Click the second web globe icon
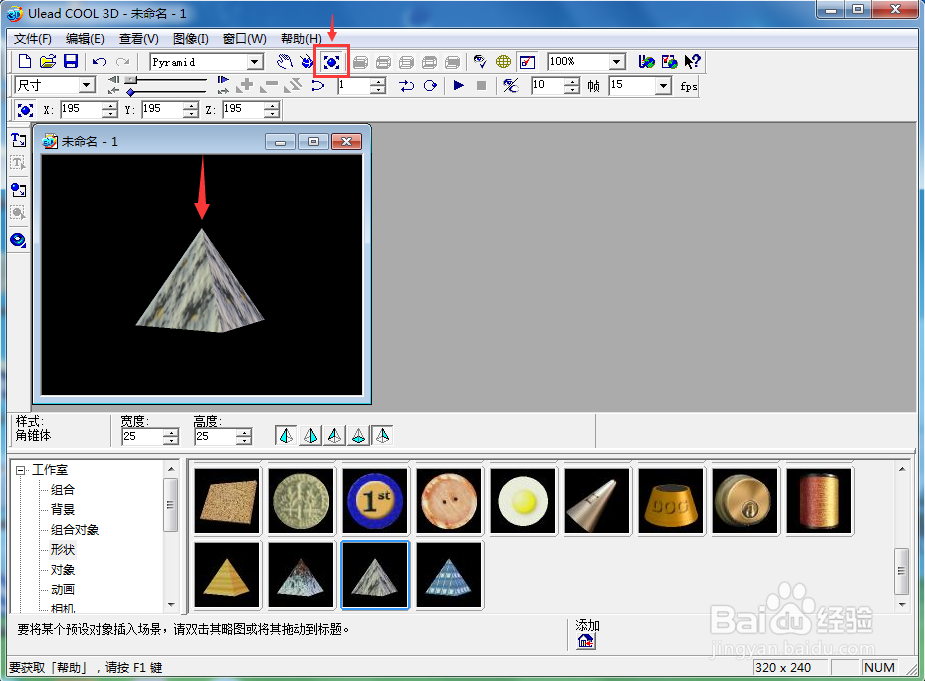 tap(670, 61)
